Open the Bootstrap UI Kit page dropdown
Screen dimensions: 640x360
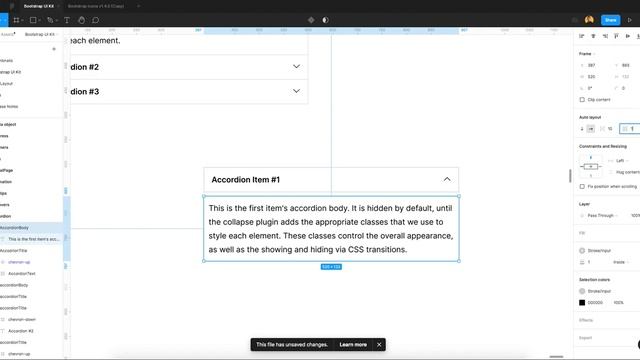click(41, 34)
